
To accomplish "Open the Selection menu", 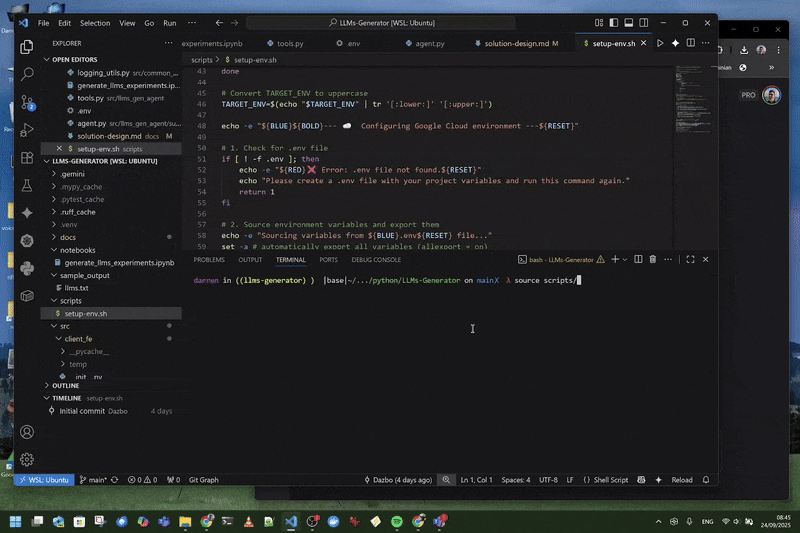I will [x=95, y=22].
